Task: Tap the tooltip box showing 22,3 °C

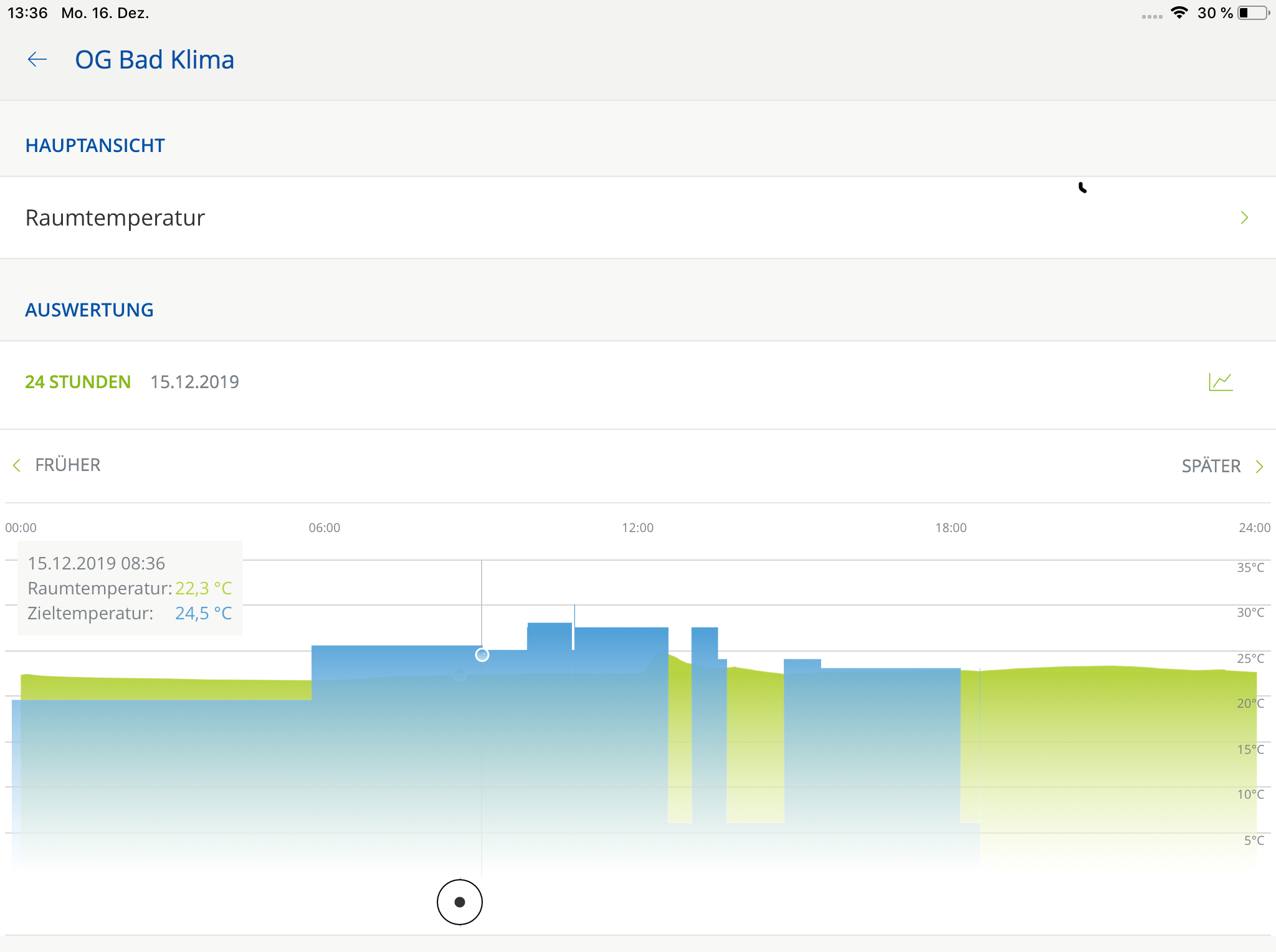Action: [x=130, y=588]
